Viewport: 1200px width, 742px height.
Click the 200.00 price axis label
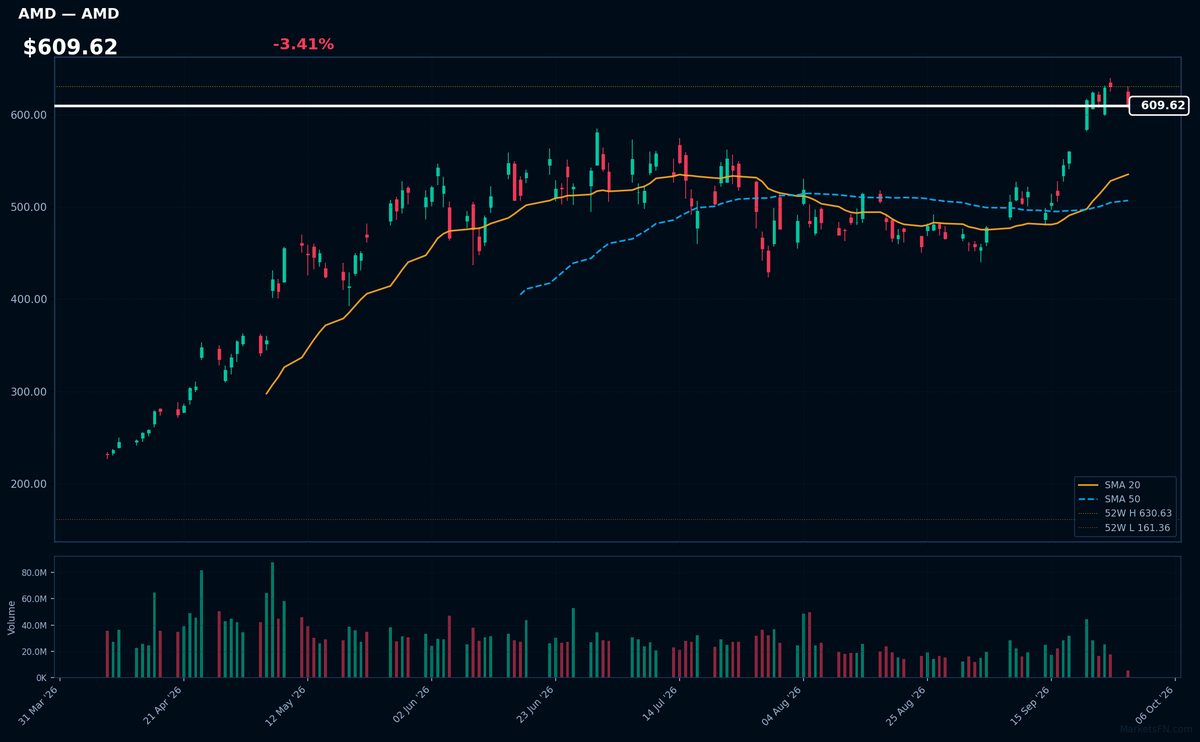pos(28,484)
